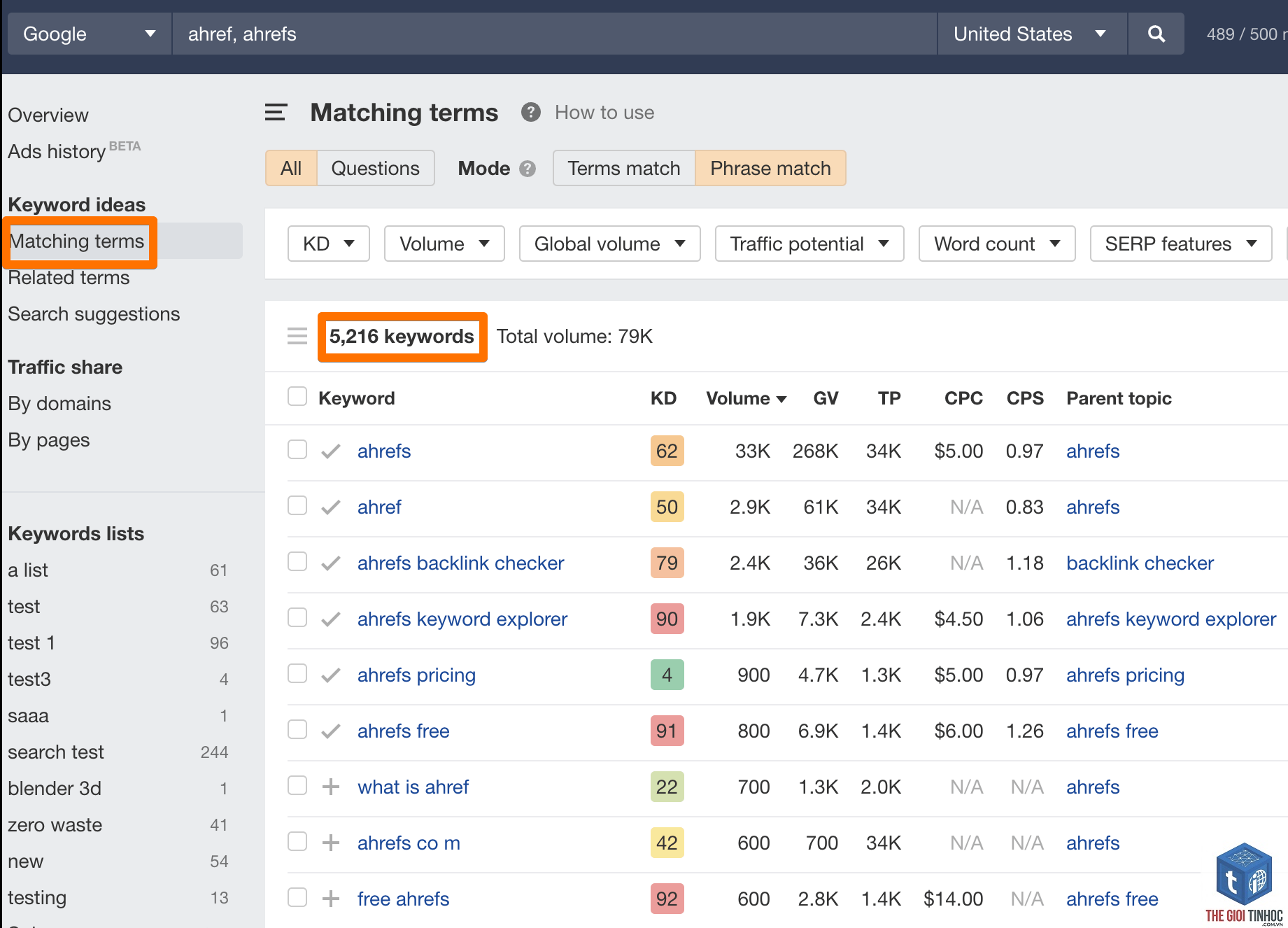Click the Mode help question icon
The width and height of the screenshot is (1288, 928).
coord(528,169)
